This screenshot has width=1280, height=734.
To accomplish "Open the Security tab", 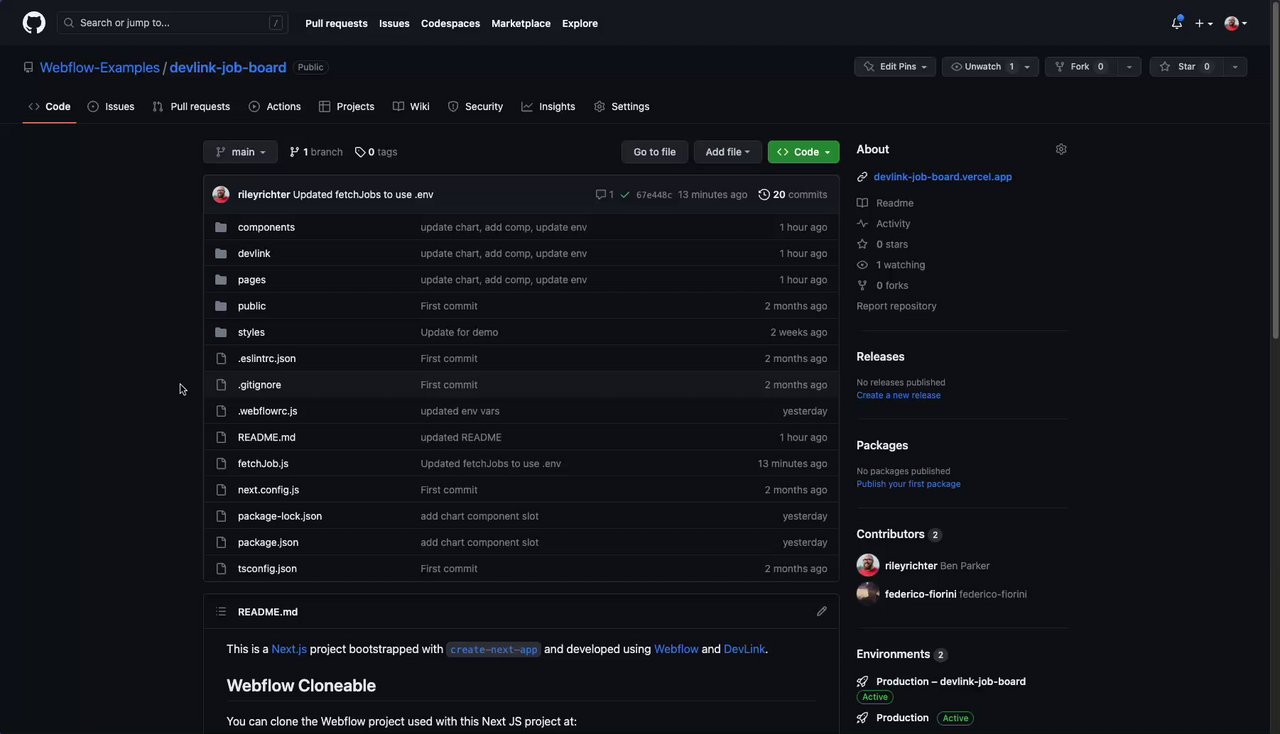I will click(x=475, y=106).
